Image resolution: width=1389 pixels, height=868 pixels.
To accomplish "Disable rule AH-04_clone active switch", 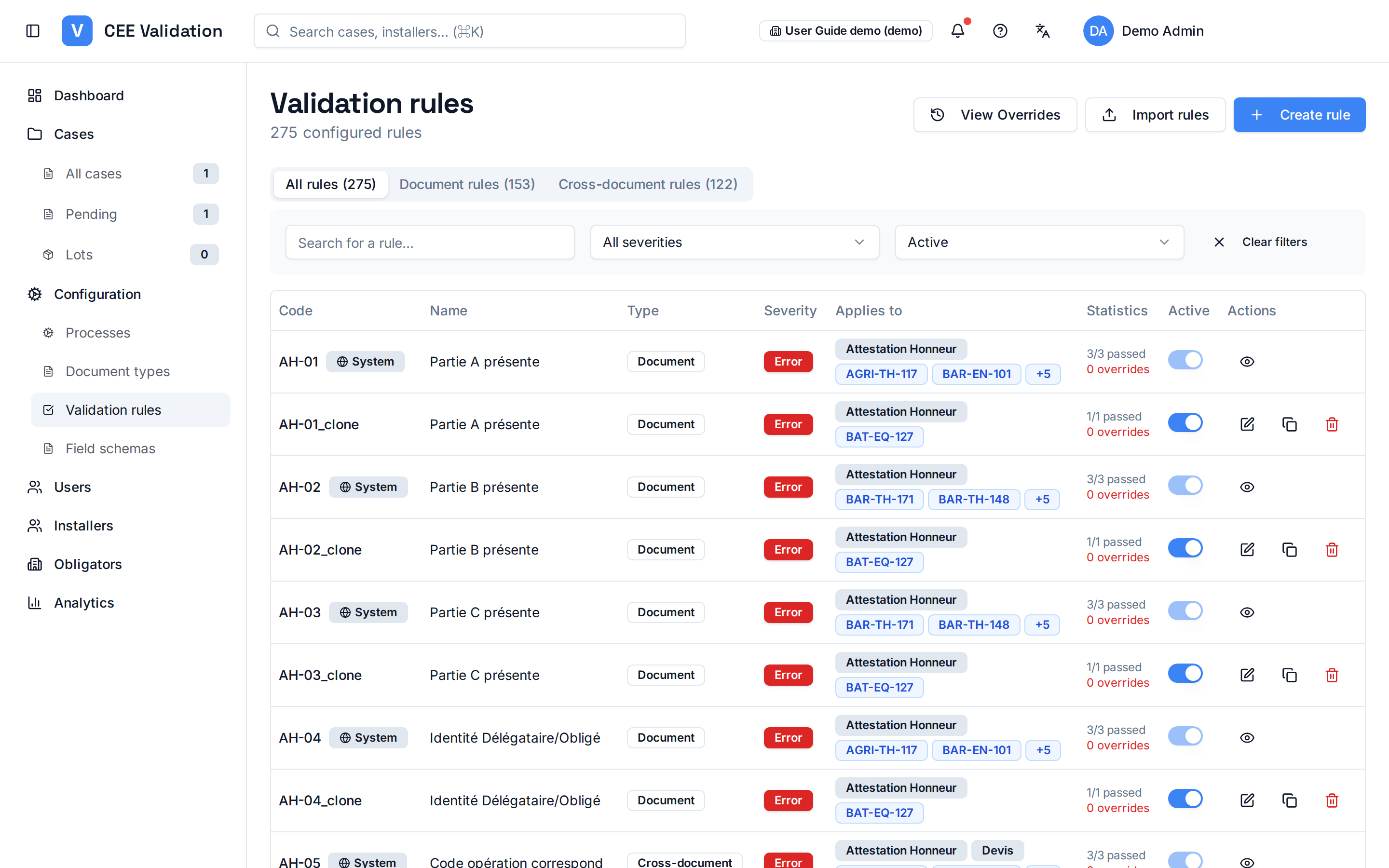I will [1185, 799].
